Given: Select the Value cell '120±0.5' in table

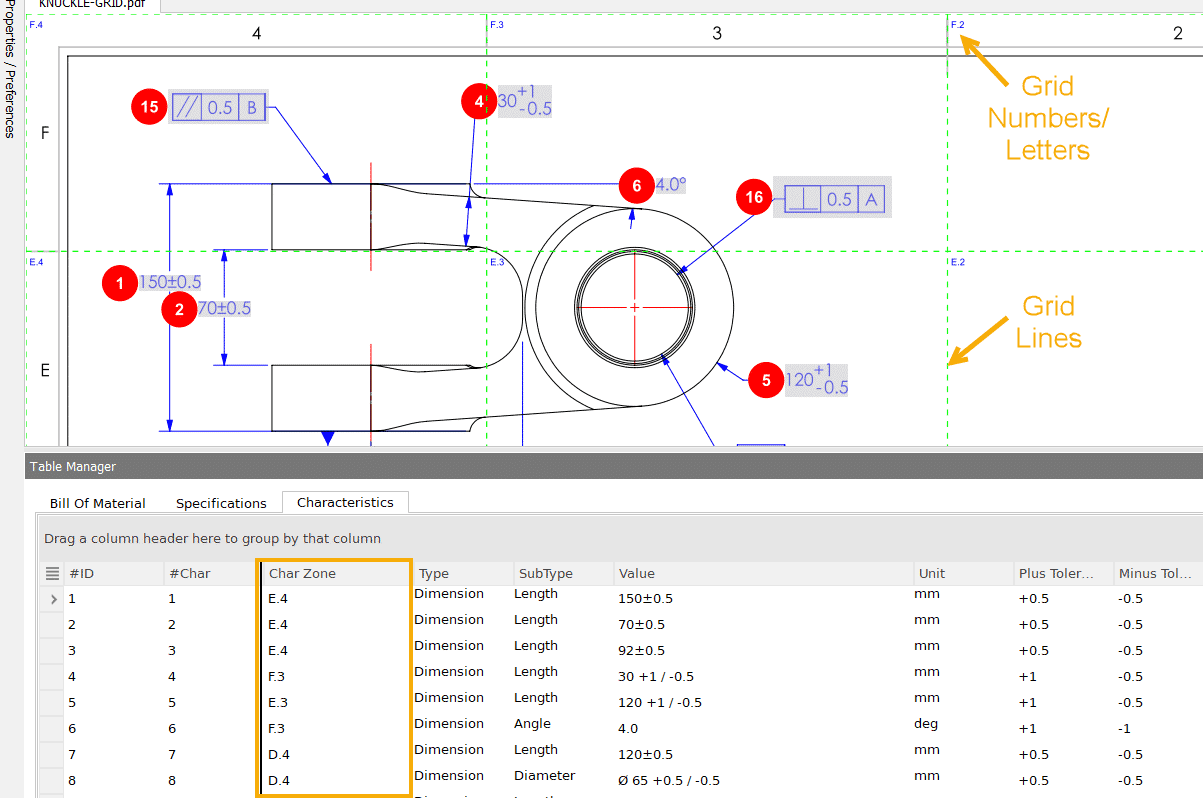Looking at the screenshot, I should tap(646, 755).
